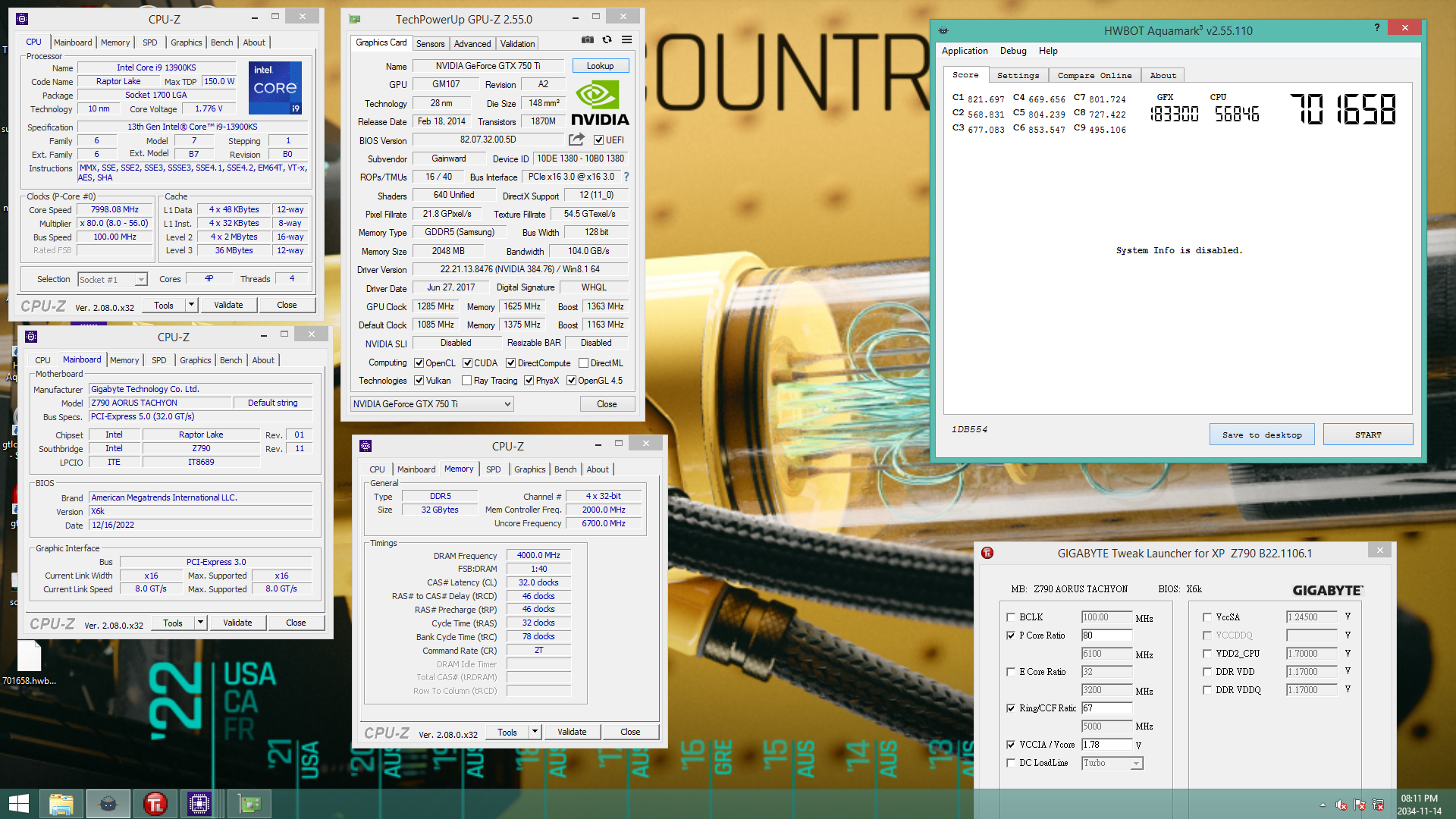Screen dimensions: 1456x819
Task: Click START button in Aquamark
Action: [1368, 435]
